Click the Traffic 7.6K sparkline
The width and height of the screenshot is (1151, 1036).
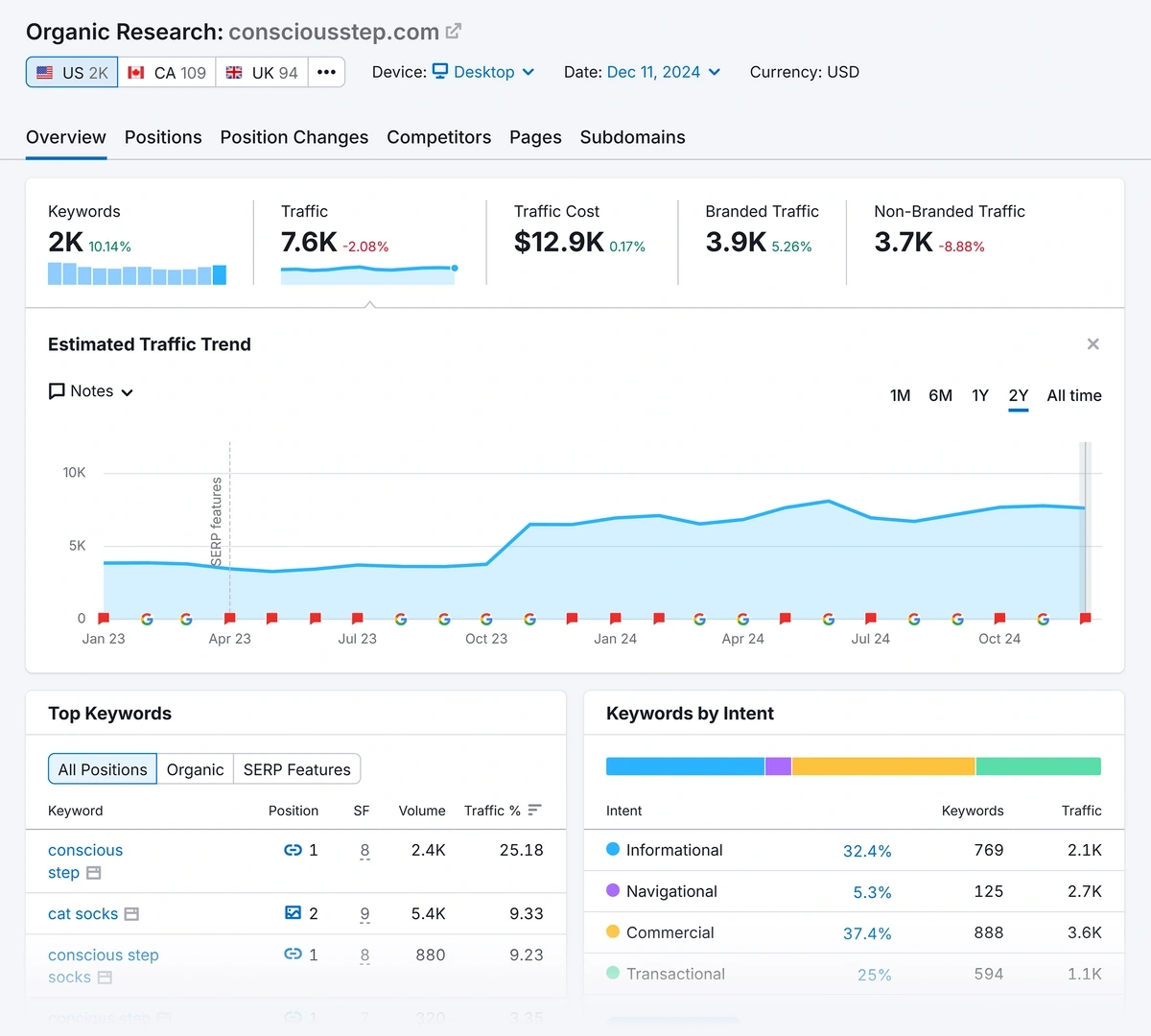(x=369, y=274)
